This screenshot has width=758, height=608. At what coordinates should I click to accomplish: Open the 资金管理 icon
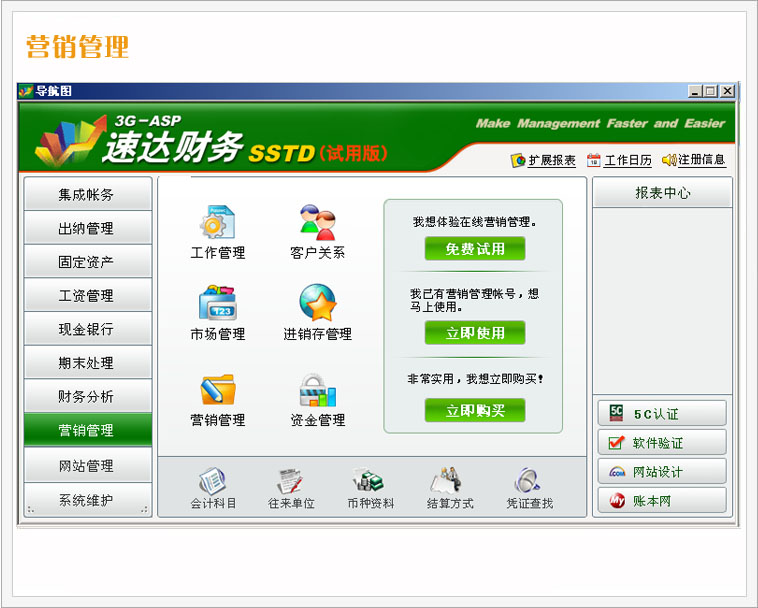click(318, 390)
